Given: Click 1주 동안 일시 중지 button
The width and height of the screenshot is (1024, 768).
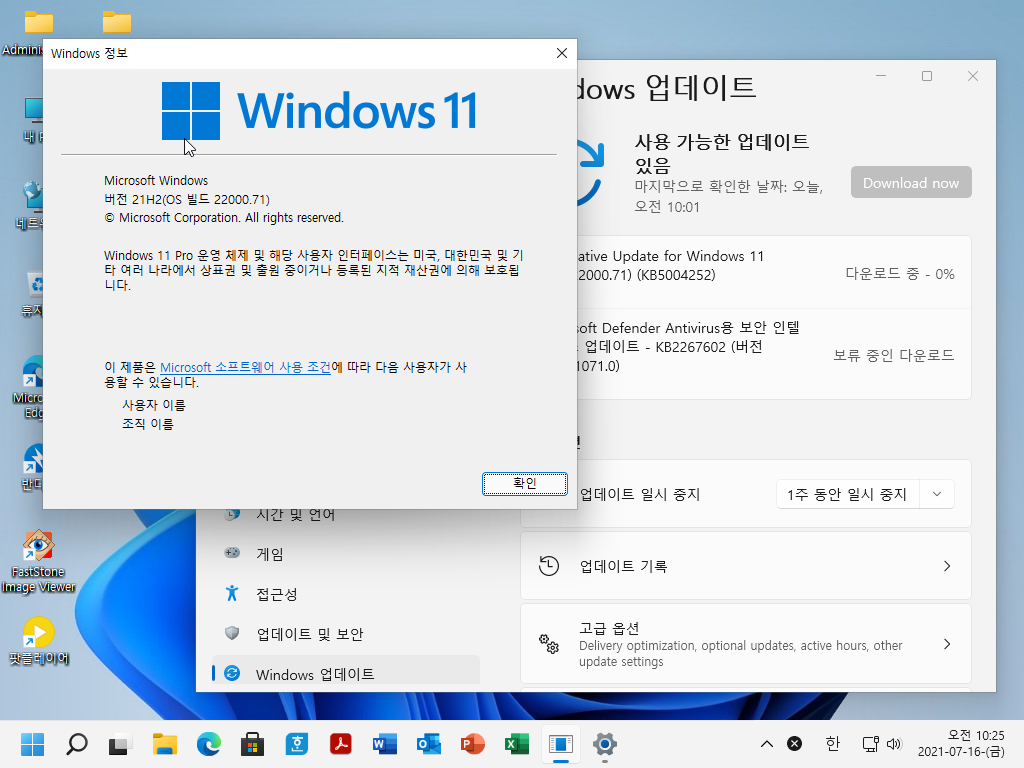Looking at the screenshot, I should point(847,494).
